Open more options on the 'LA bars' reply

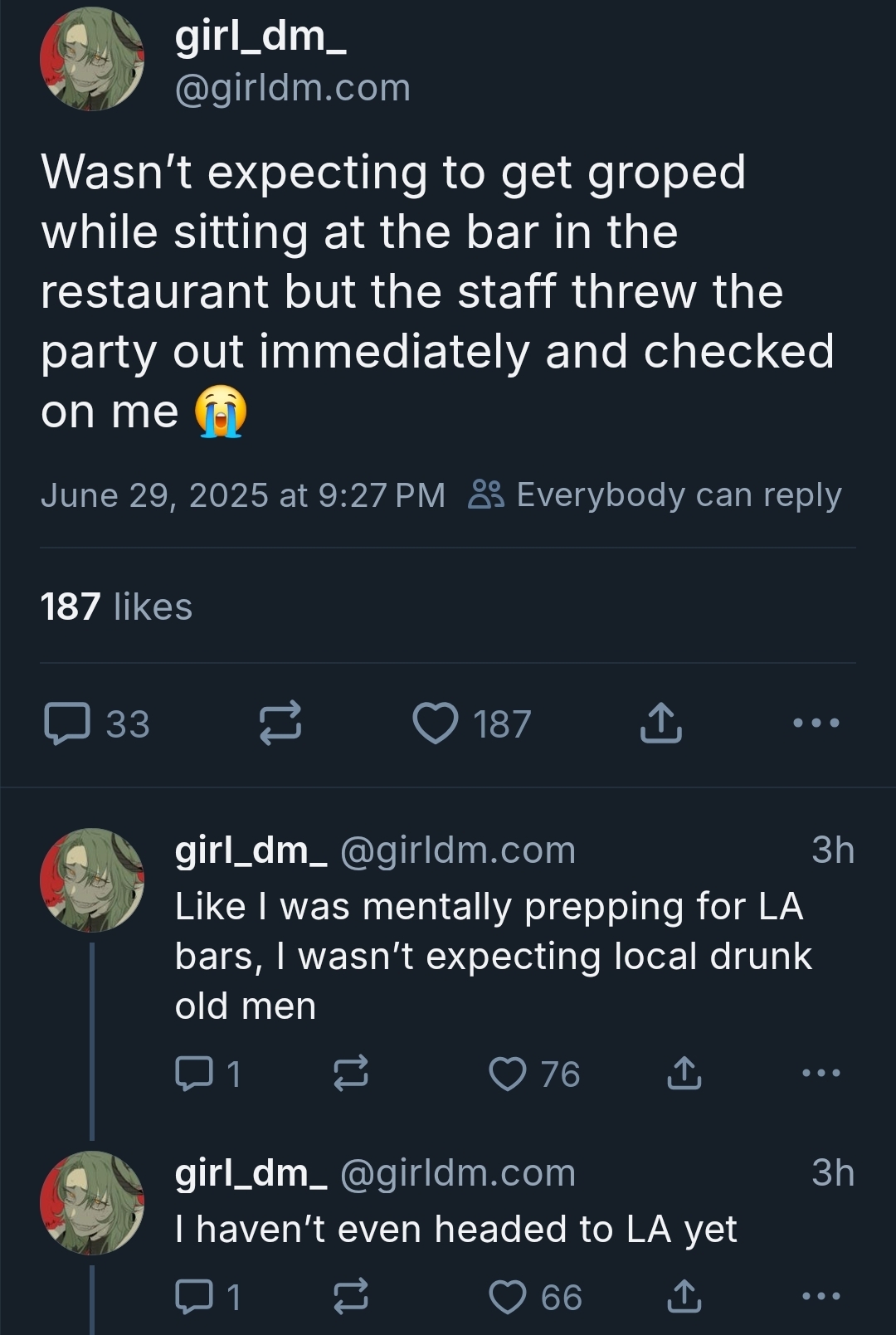[821, 1073]
